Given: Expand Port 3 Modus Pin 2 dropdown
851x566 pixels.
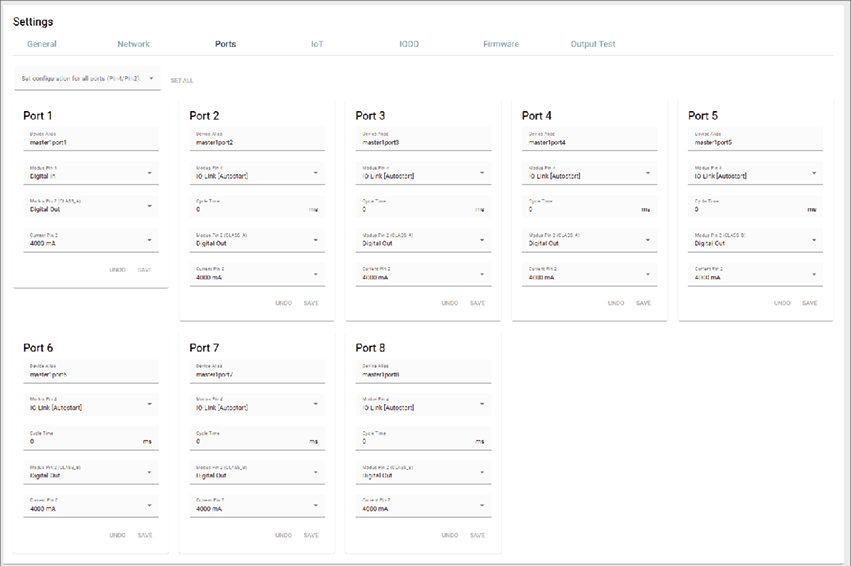Looking at the screenshot, I should click(x=423, y=240).
